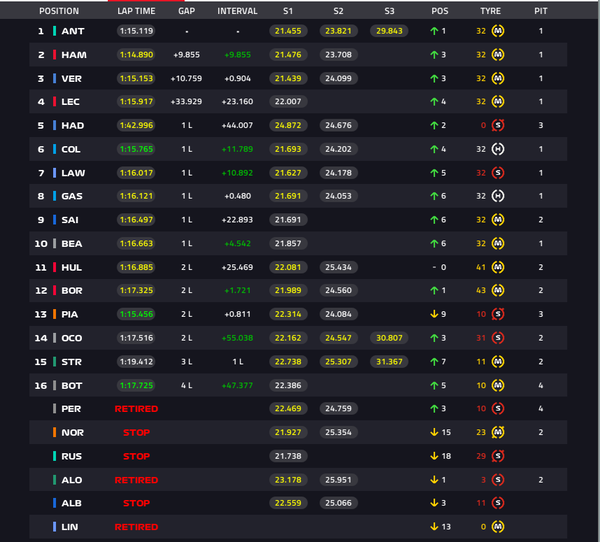Select the STR driver row name

pos(72,362)
